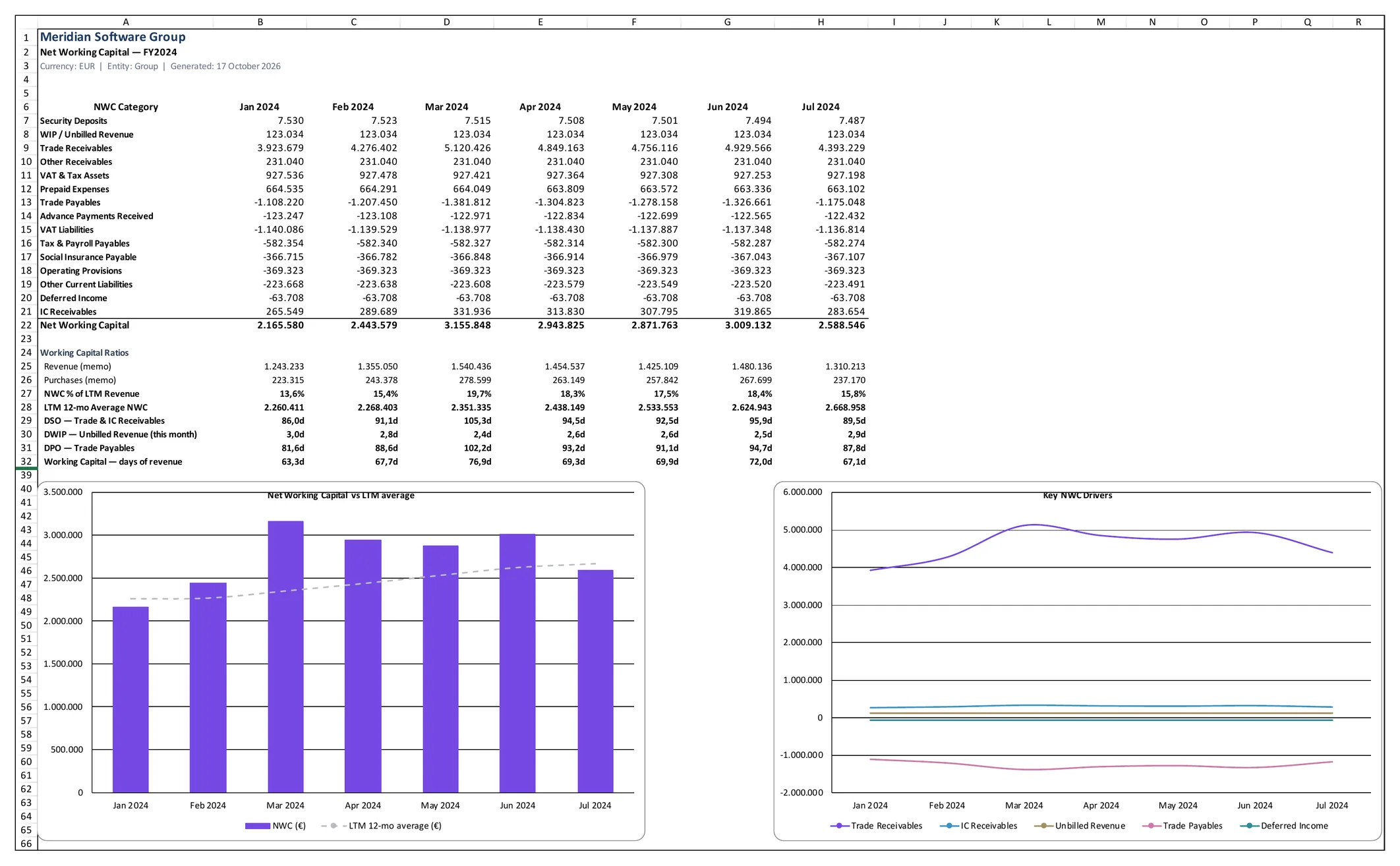Click the Deferred Income row label
This screenshot has height=866, width=1400.
(73, 298)
